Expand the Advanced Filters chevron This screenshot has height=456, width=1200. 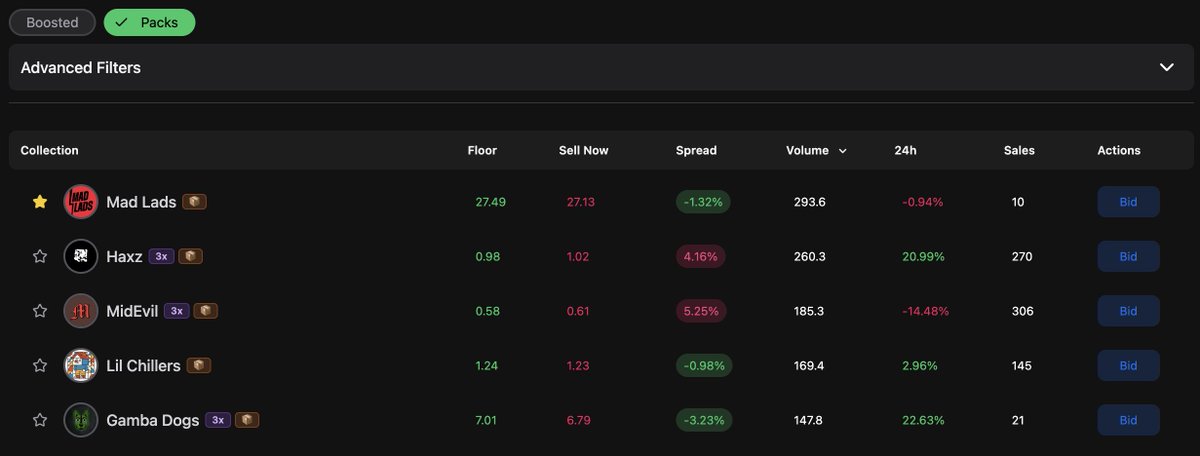[1166, 67]
